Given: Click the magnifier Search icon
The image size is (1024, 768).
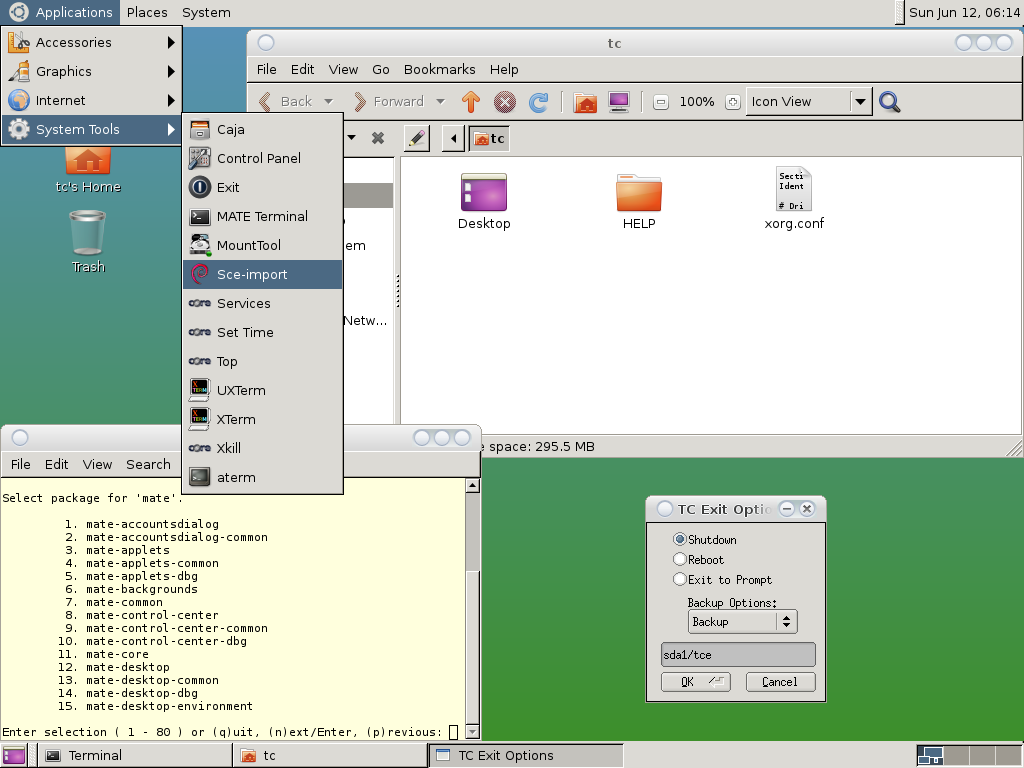Looking at the screenshot, I should coord(889,102).
